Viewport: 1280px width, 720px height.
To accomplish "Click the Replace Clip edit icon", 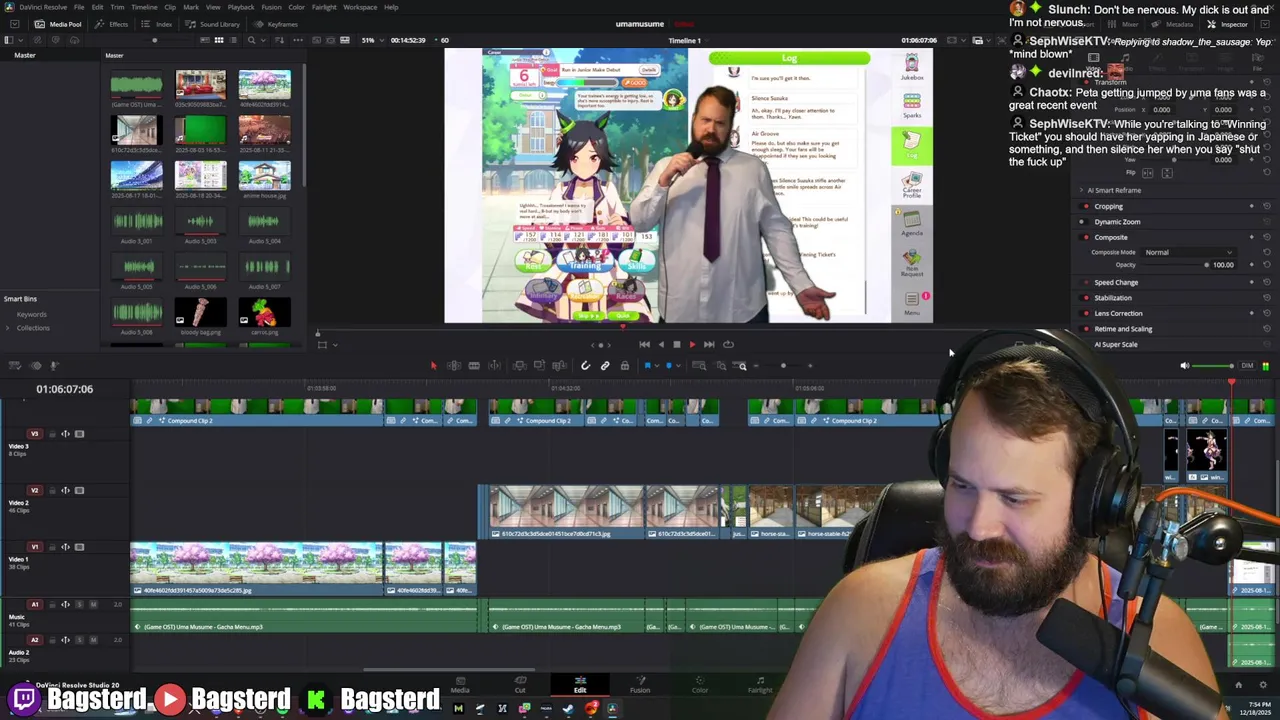I will point(559,366).
